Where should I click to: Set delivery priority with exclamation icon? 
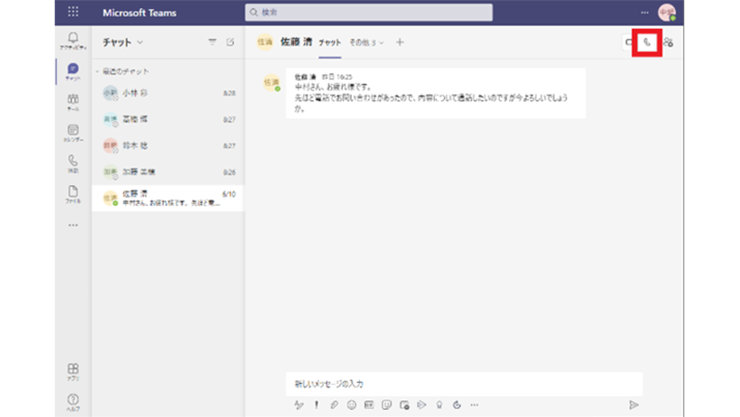pyautogui.click(x=316, y=405)
